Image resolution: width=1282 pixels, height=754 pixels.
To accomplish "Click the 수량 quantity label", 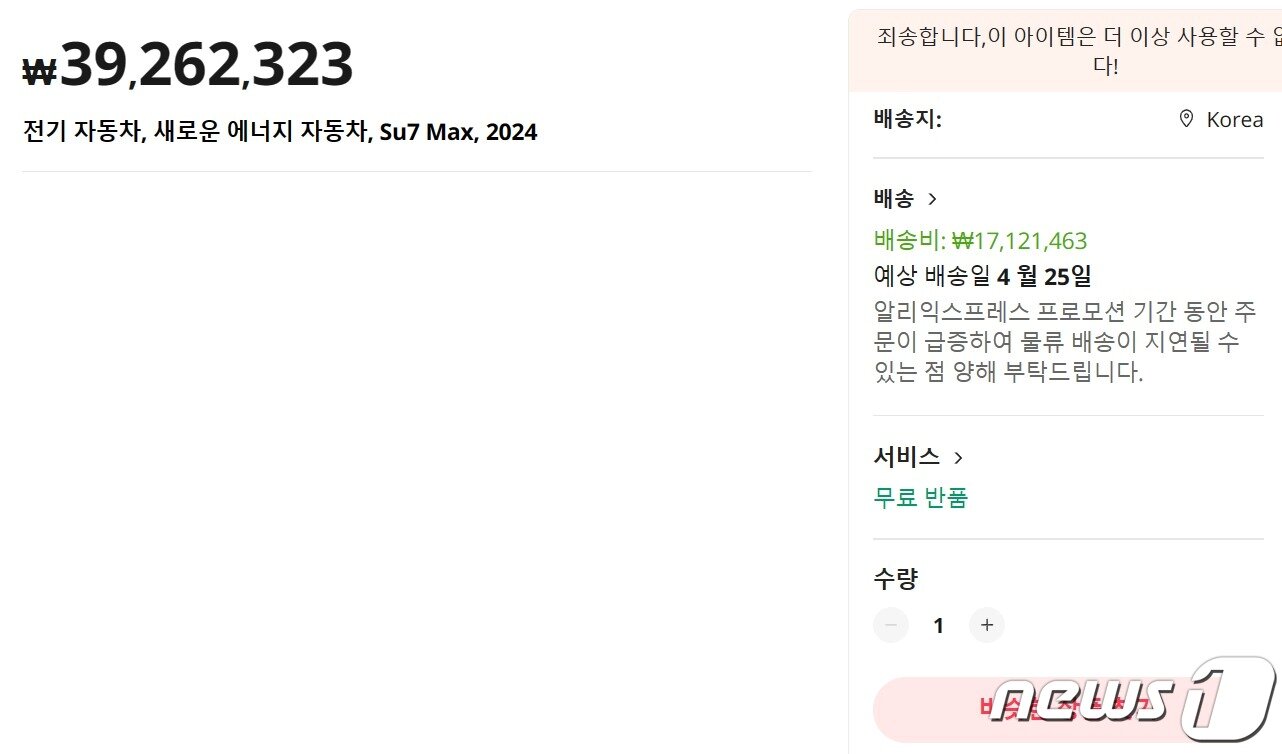I will (x=895, y=578).
